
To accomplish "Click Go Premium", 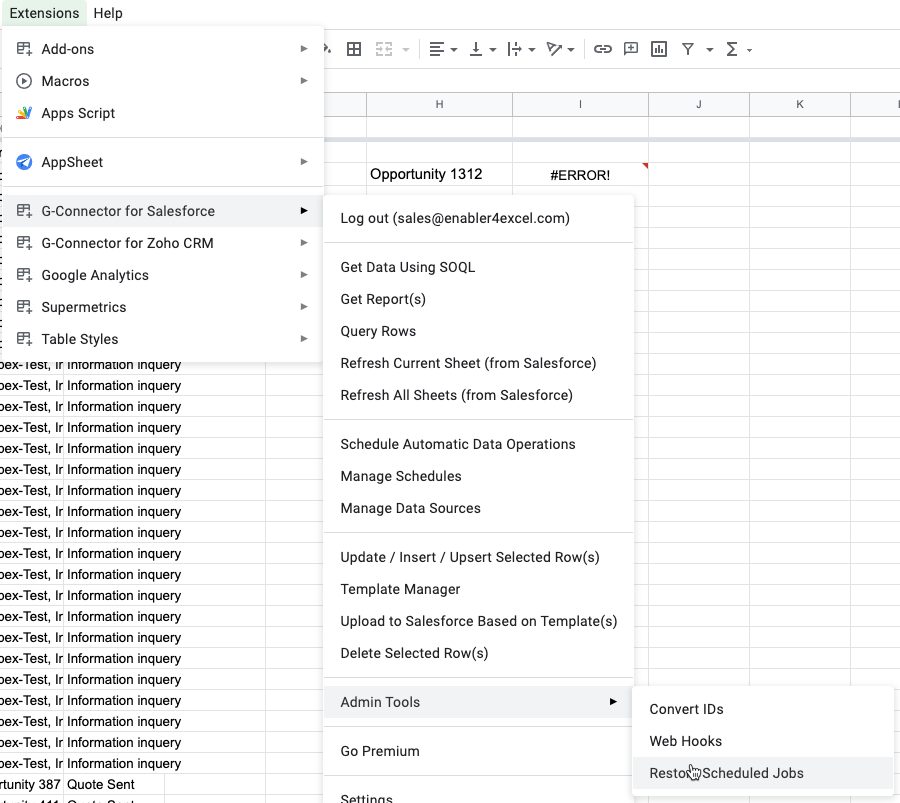I will (x=479, y=751).
